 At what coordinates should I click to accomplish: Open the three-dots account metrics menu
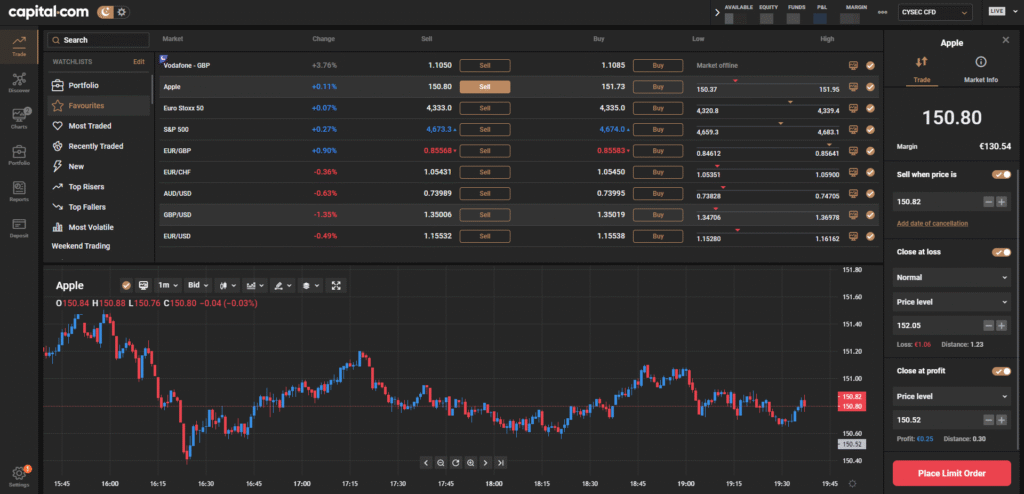click(x=883, y=12)
